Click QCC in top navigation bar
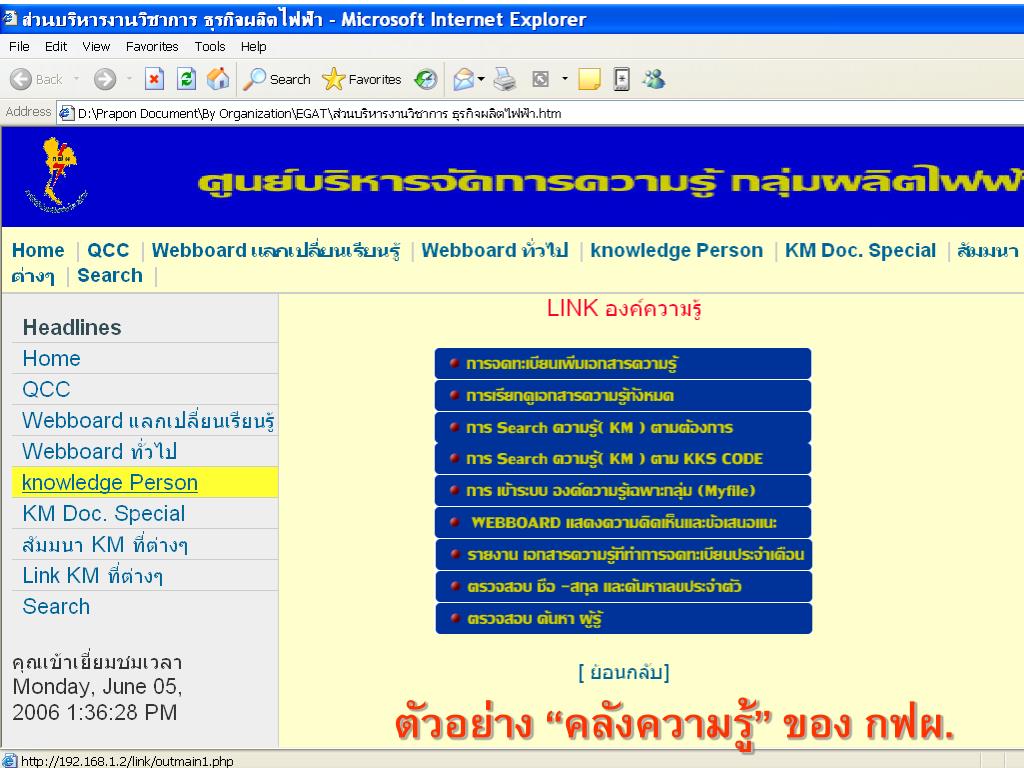 click(108, 250)
